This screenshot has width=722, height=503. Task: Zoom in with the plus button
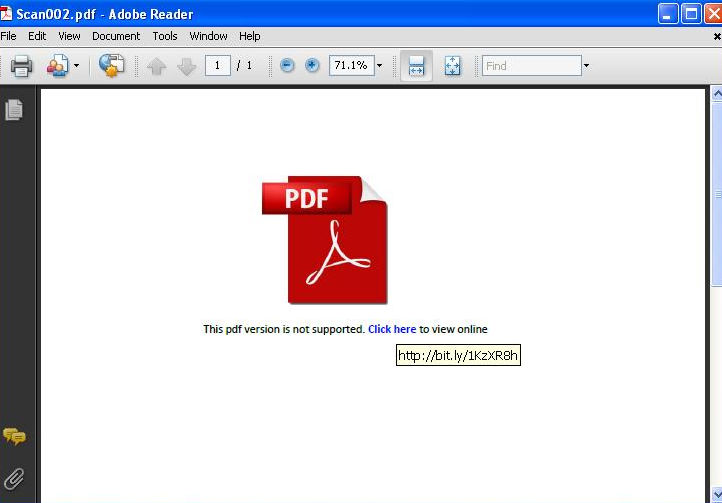coord(312,65)
